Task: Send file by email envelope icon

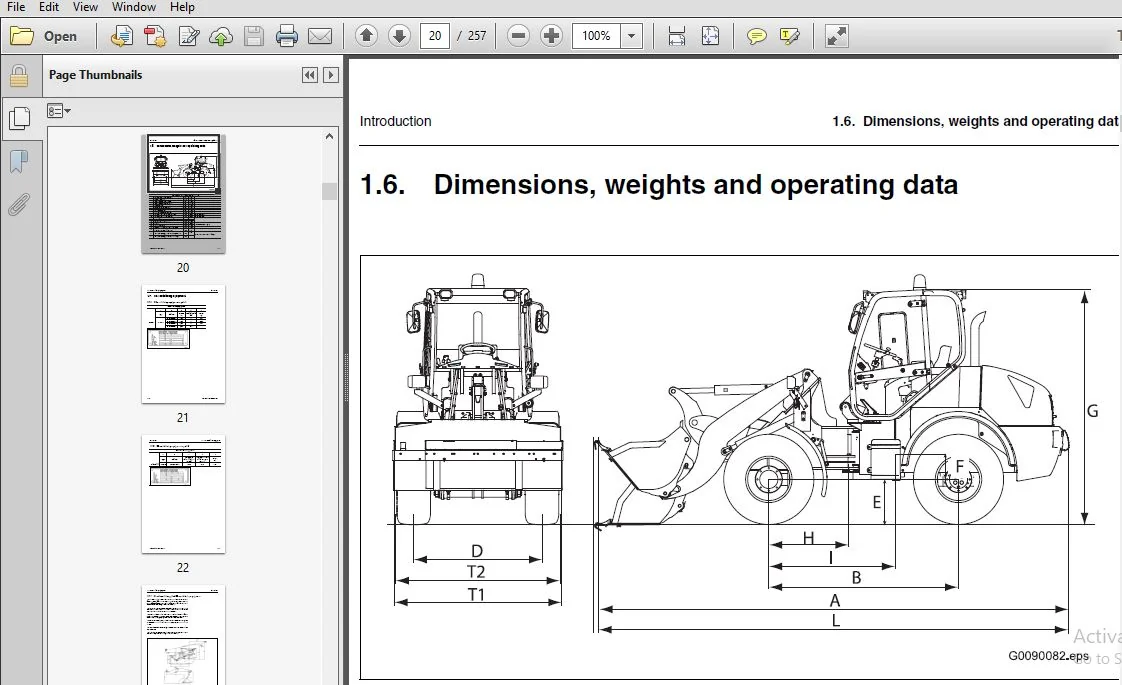Action: 320,36
